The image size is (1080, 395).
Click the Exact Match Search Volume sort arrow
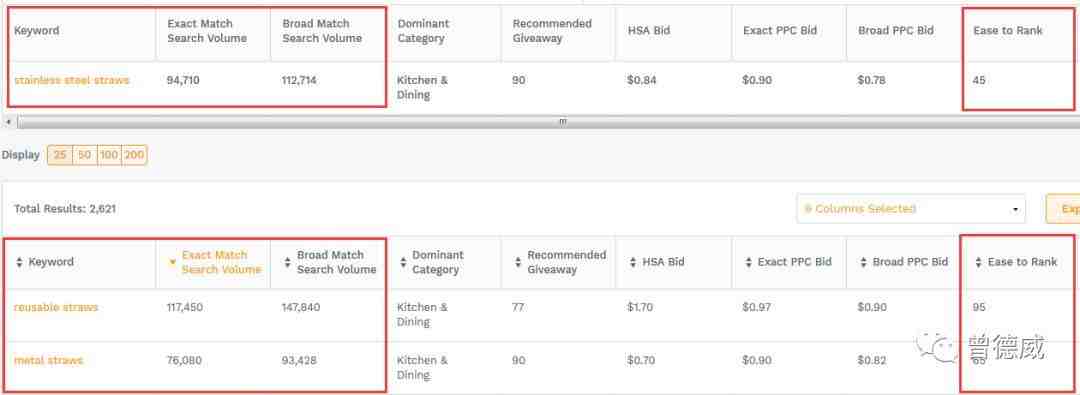click(x=173, y=263)
